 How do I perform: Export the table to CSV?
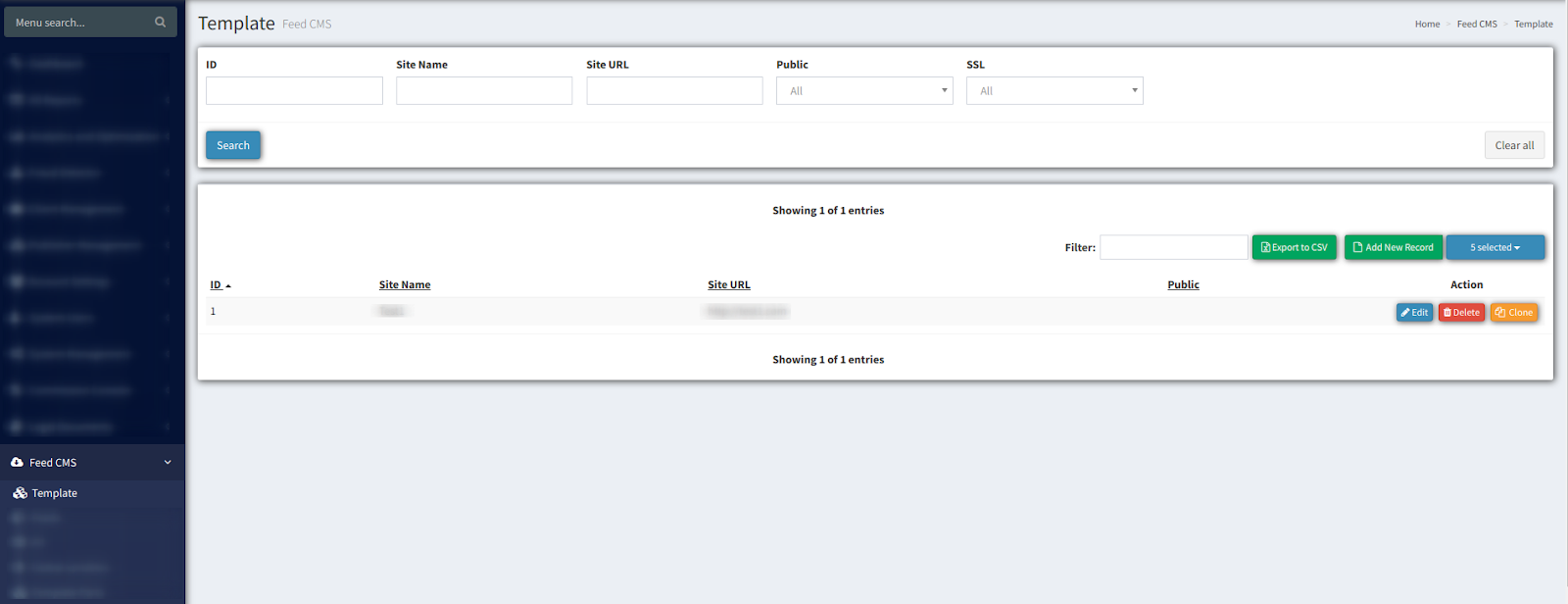click(1294, 247)
